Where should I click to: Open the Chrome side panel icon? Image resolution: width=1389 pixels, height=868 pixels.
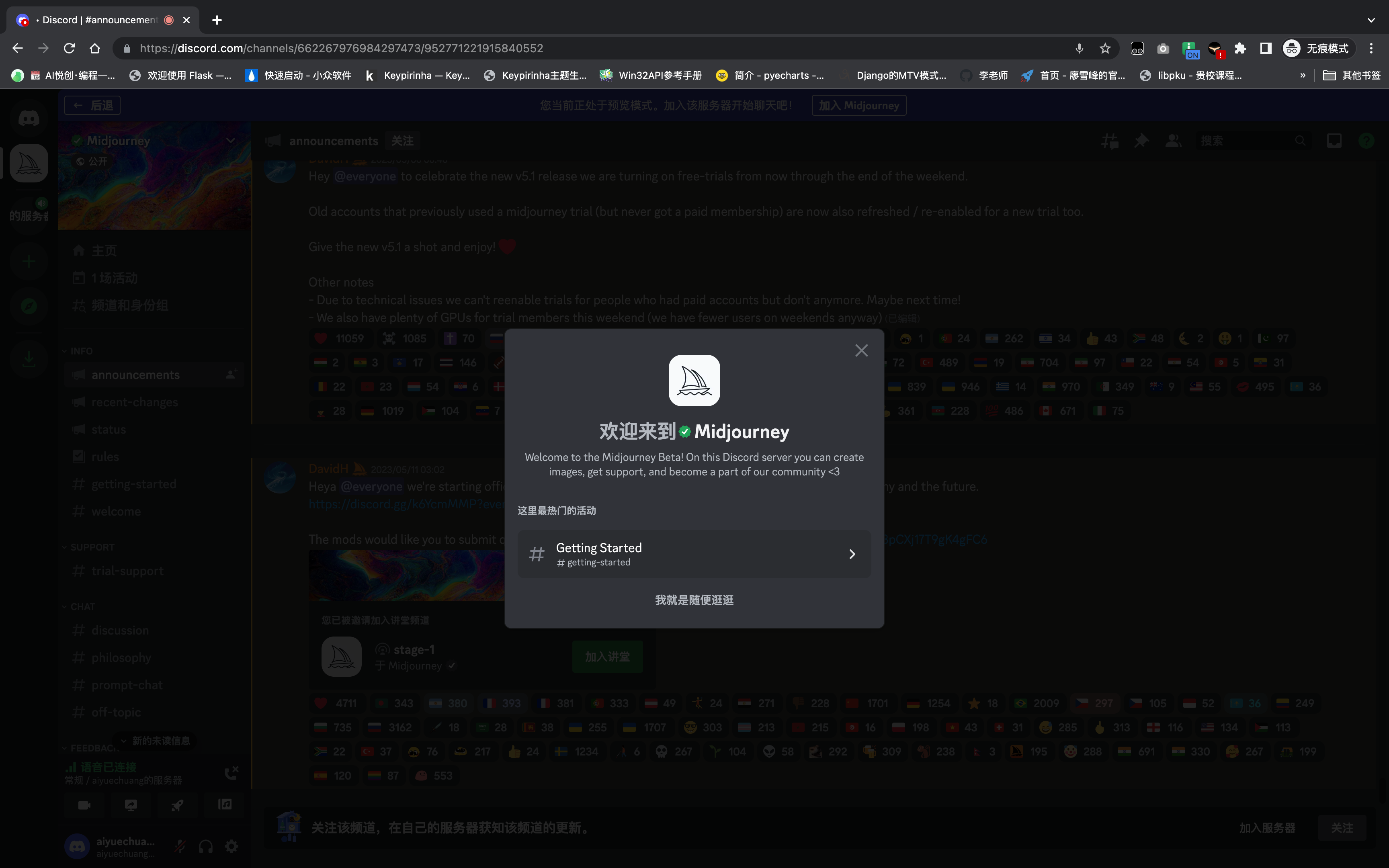pos(1266,48)
